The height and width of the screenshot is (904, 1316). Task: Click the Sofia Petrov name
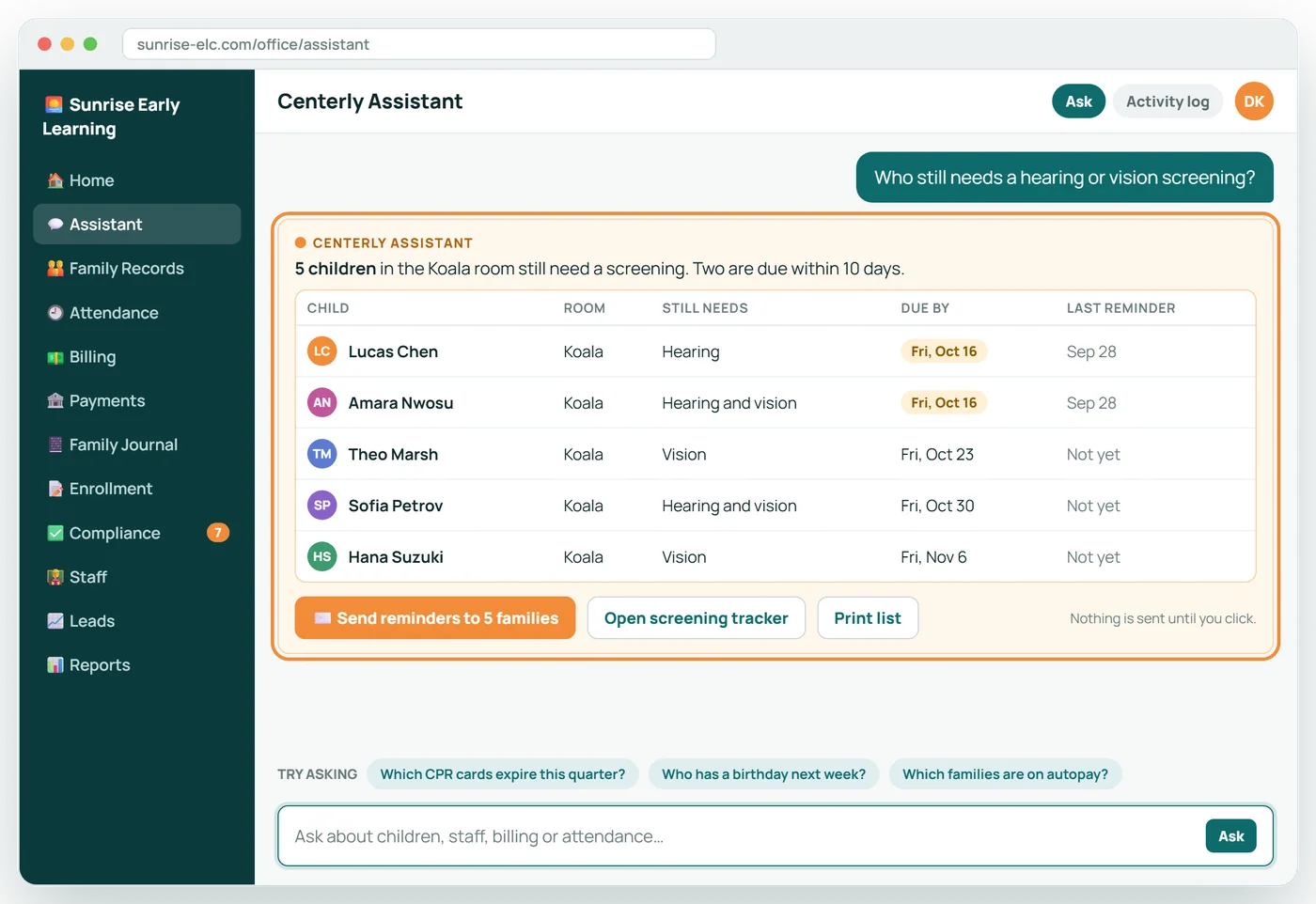pyautogui.click(x=396, y=506)
